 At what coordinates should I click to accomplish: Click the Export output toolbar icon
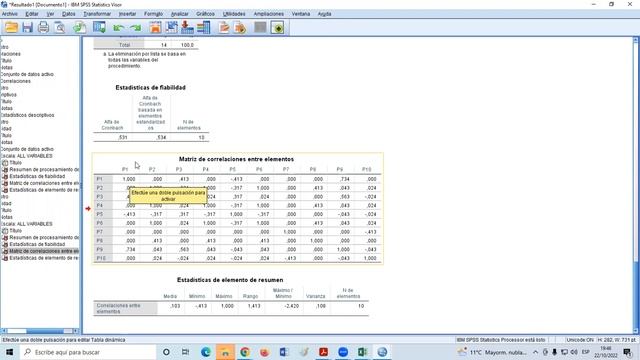(x=80, y=27)
